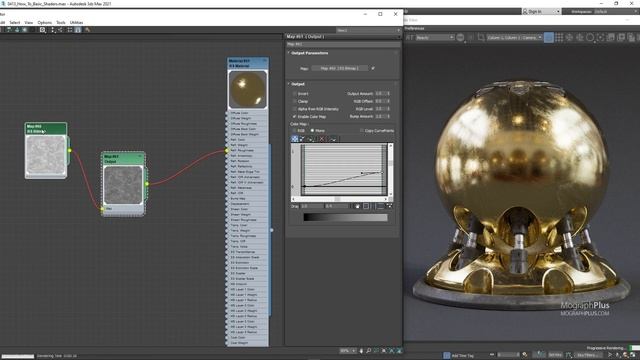The height and width of the screenshot is (360, 640).
Task: Open the Select menu
Action: coord(15,22)
